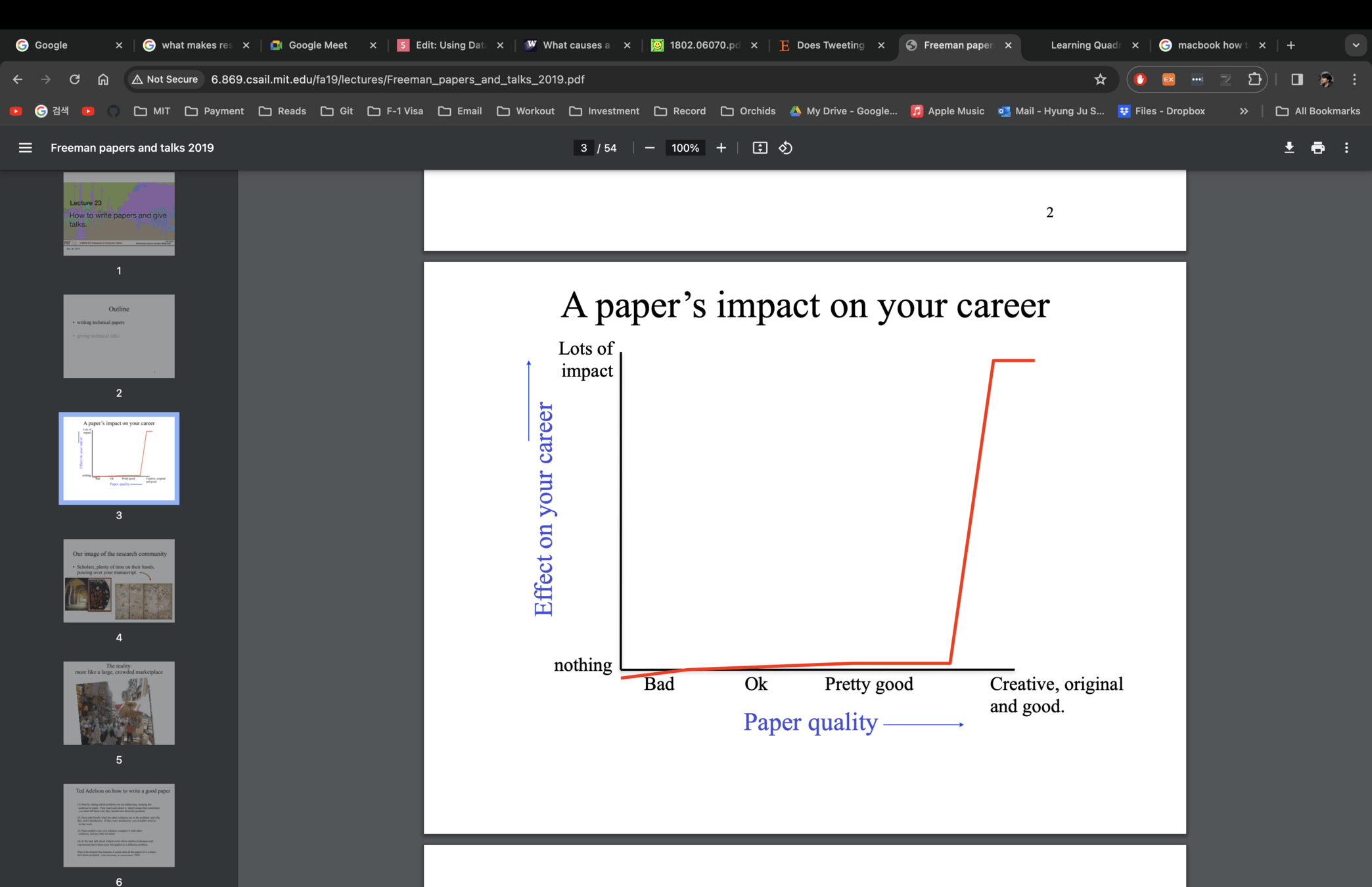Screen dimensions: 1372x887
Task: Open the Investment bookmarks folder
Action: click(x=605, y=111)
